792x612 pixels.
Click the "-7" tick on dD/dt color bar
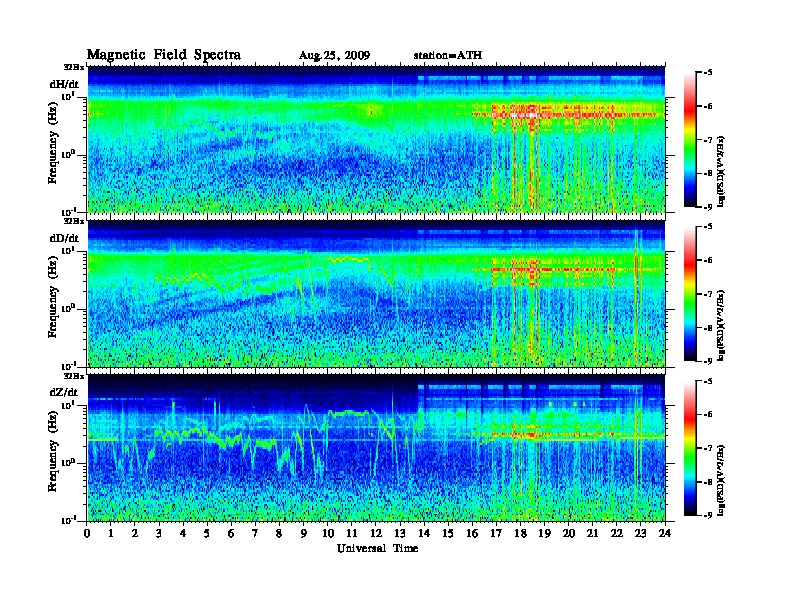708,294
